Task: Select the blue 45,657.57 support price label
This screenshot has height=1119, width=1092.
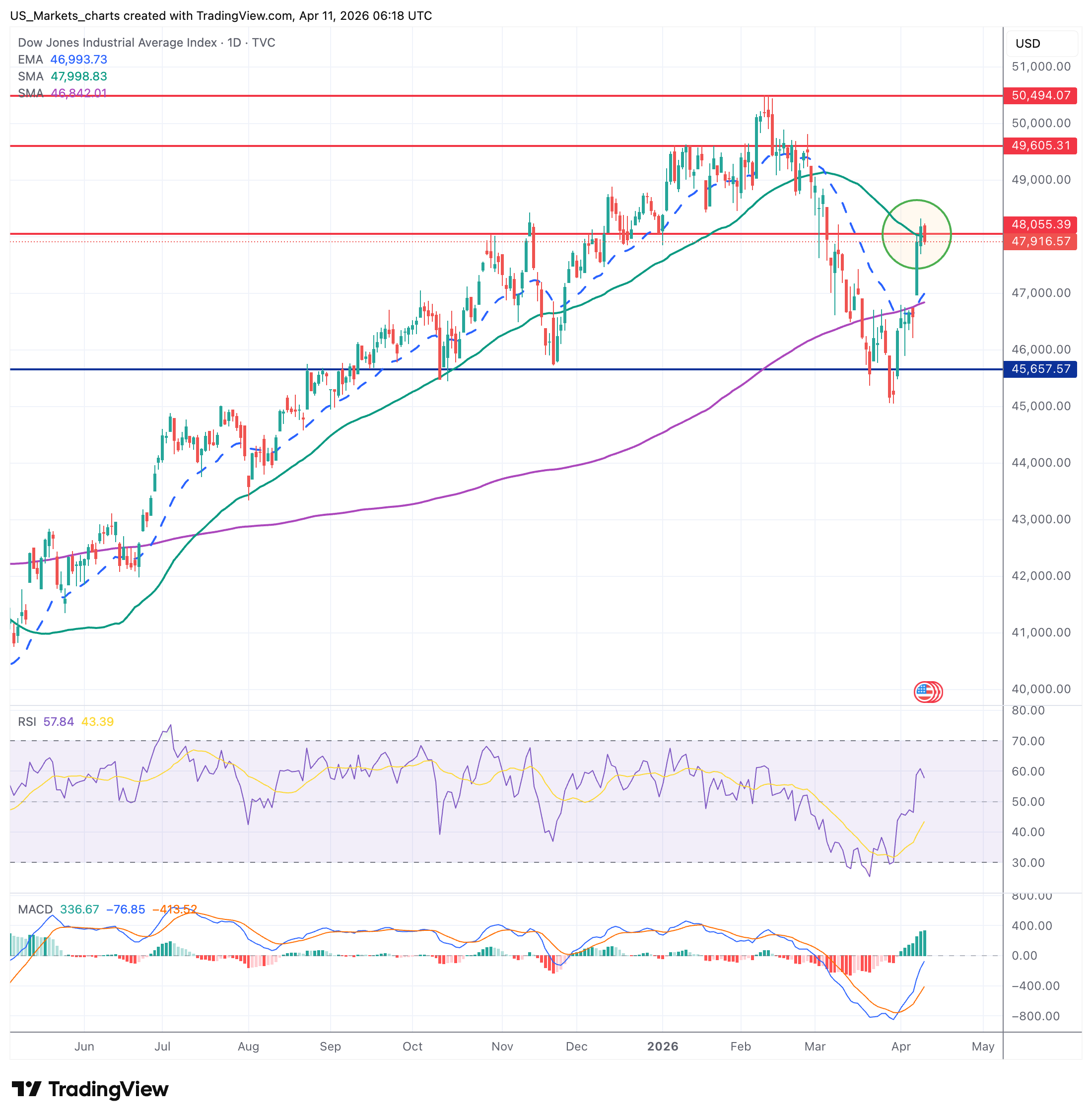Action: tap(1040, 369)
